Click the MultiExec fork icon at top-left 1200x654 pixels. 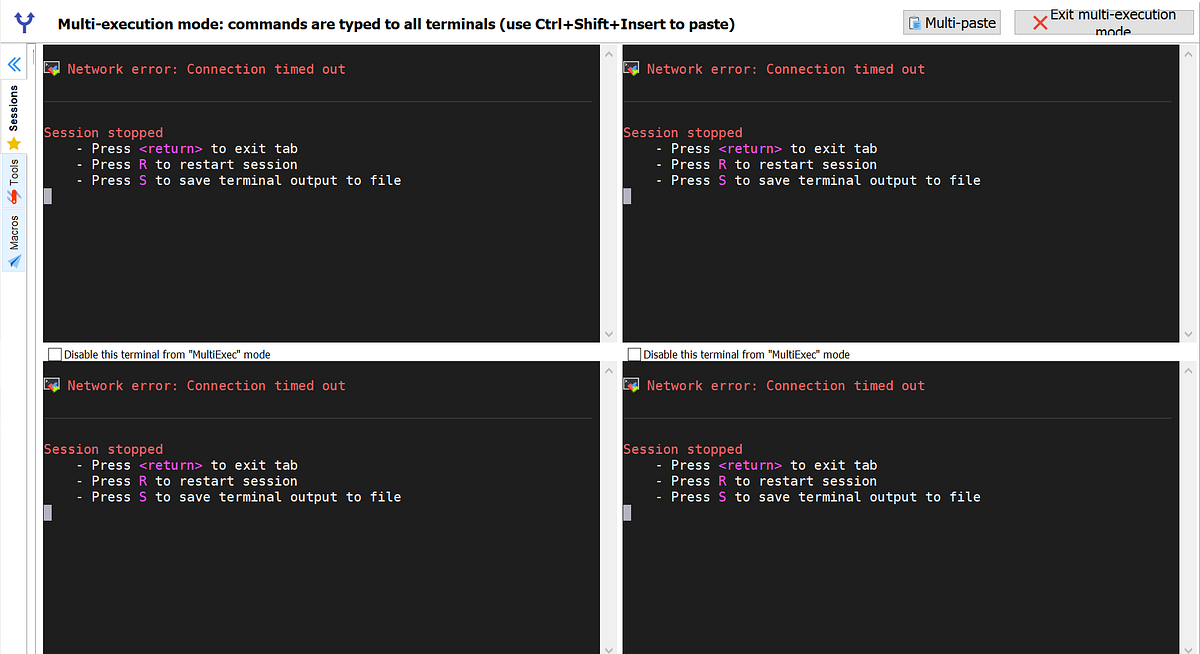[23, 22]
